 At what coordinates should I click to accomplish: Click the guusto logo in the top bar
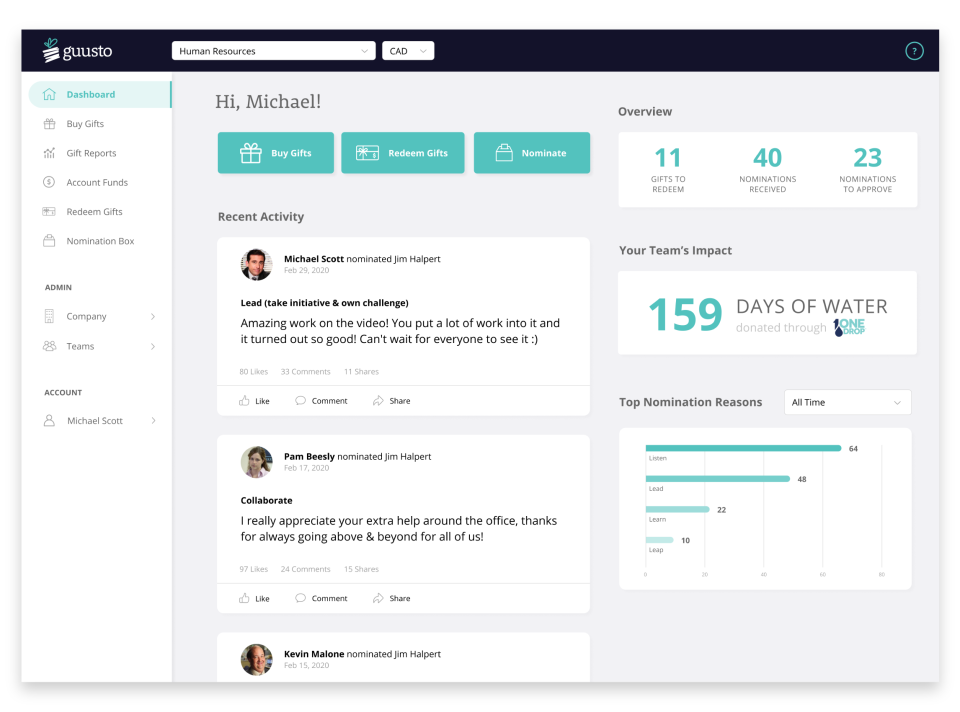(x=80, y=50)
